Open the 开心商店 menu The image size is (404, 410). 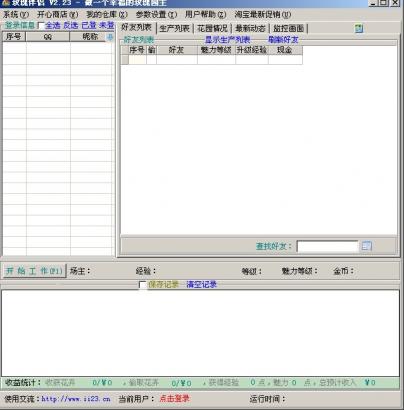[x=57, y=15]
